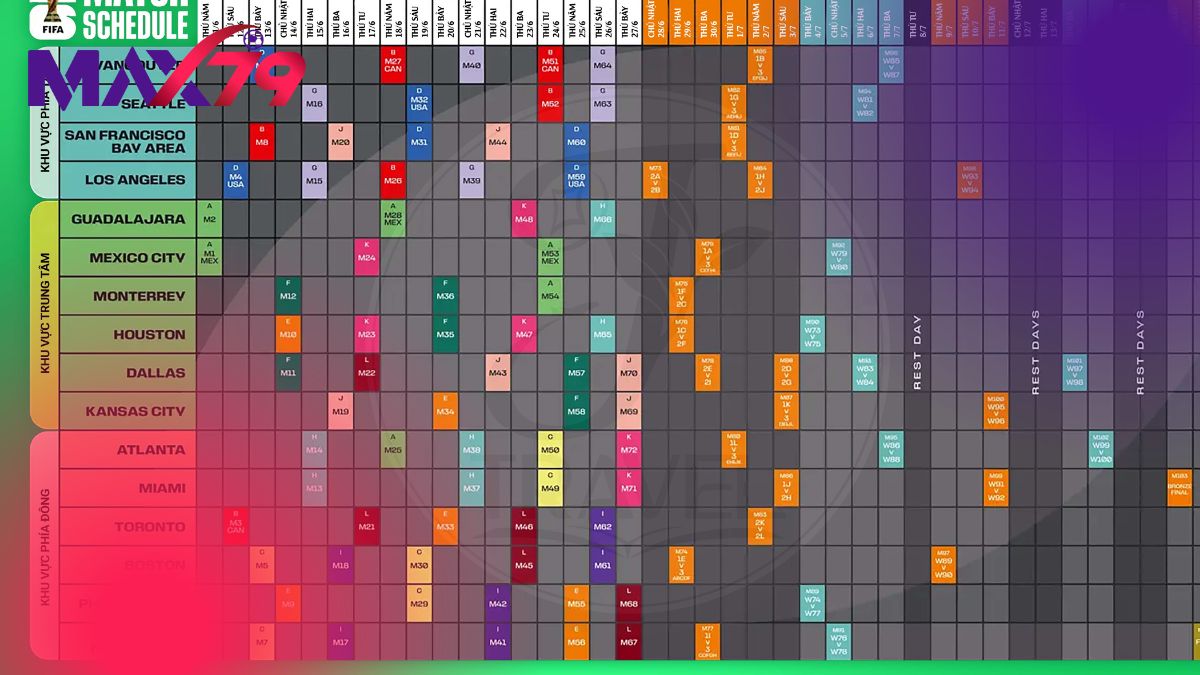Open match cell M16 in Seattle row
The image size is (1200, 675).
pos(315,103)
